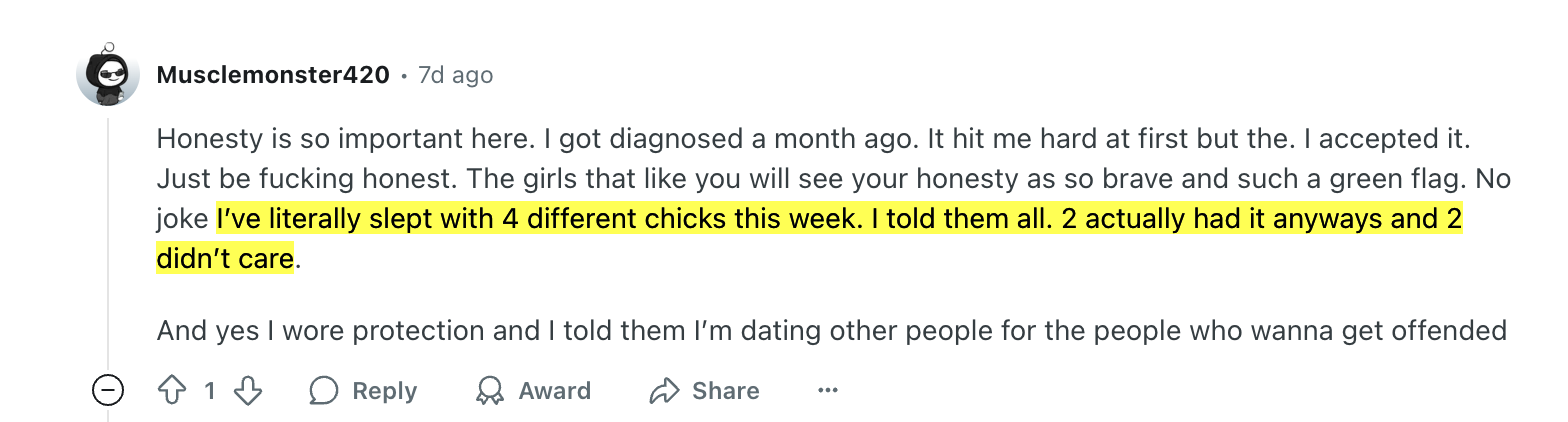
Task: Click the sunglasses on the Snoo avatar
Action: [x=109, y=74]
